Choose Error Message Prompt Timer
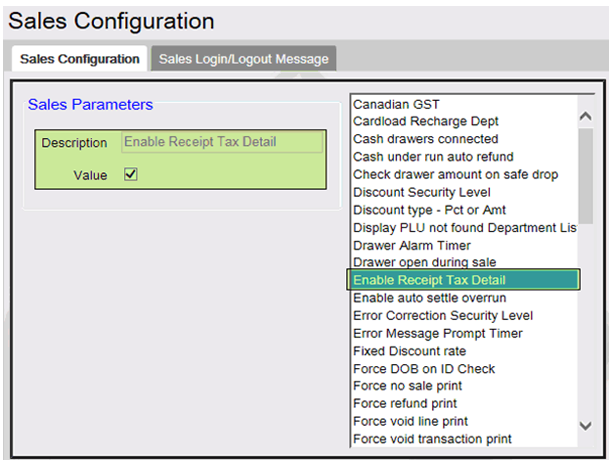Screen dimensions: 609x462 (x=438, y=333)
